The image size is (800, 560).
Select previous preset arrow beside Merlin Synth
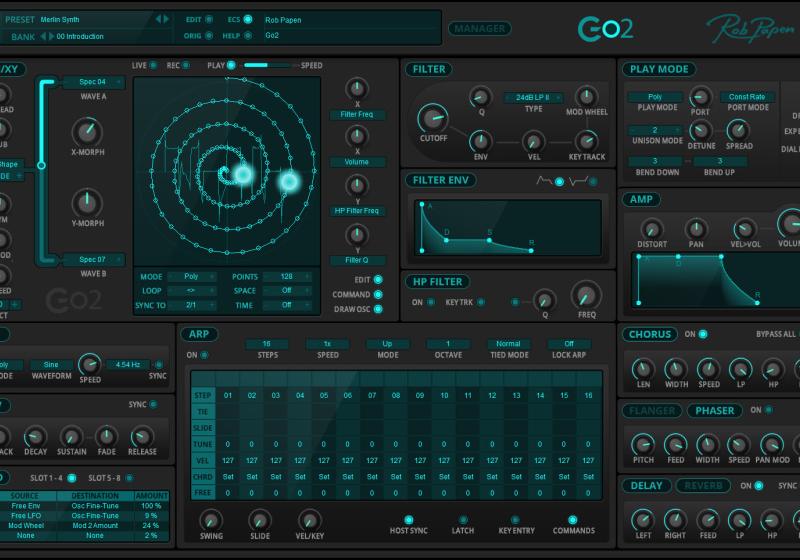158,19
